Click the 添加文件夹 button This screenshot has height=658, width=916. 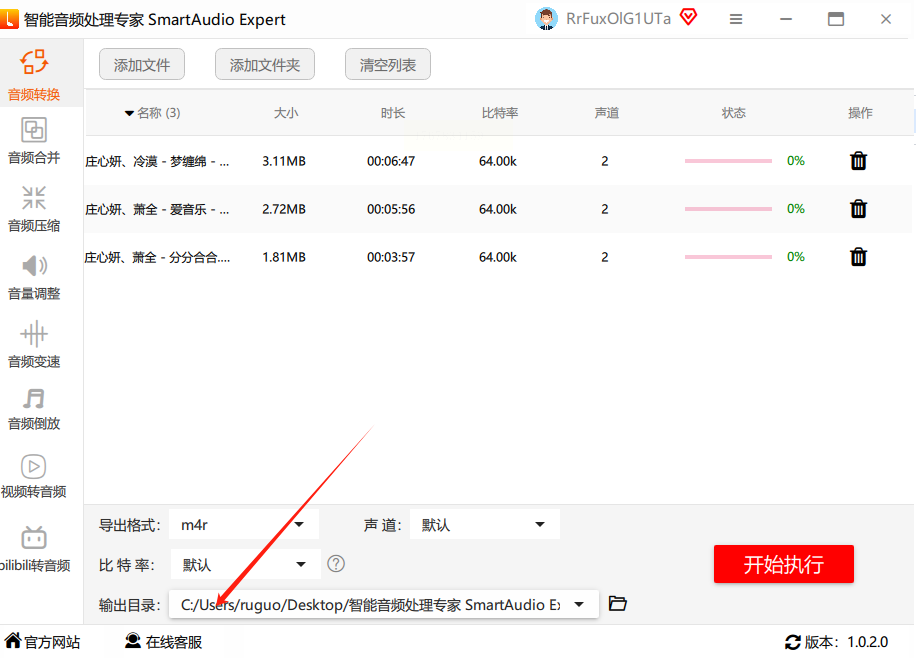[x=265, y=64]
